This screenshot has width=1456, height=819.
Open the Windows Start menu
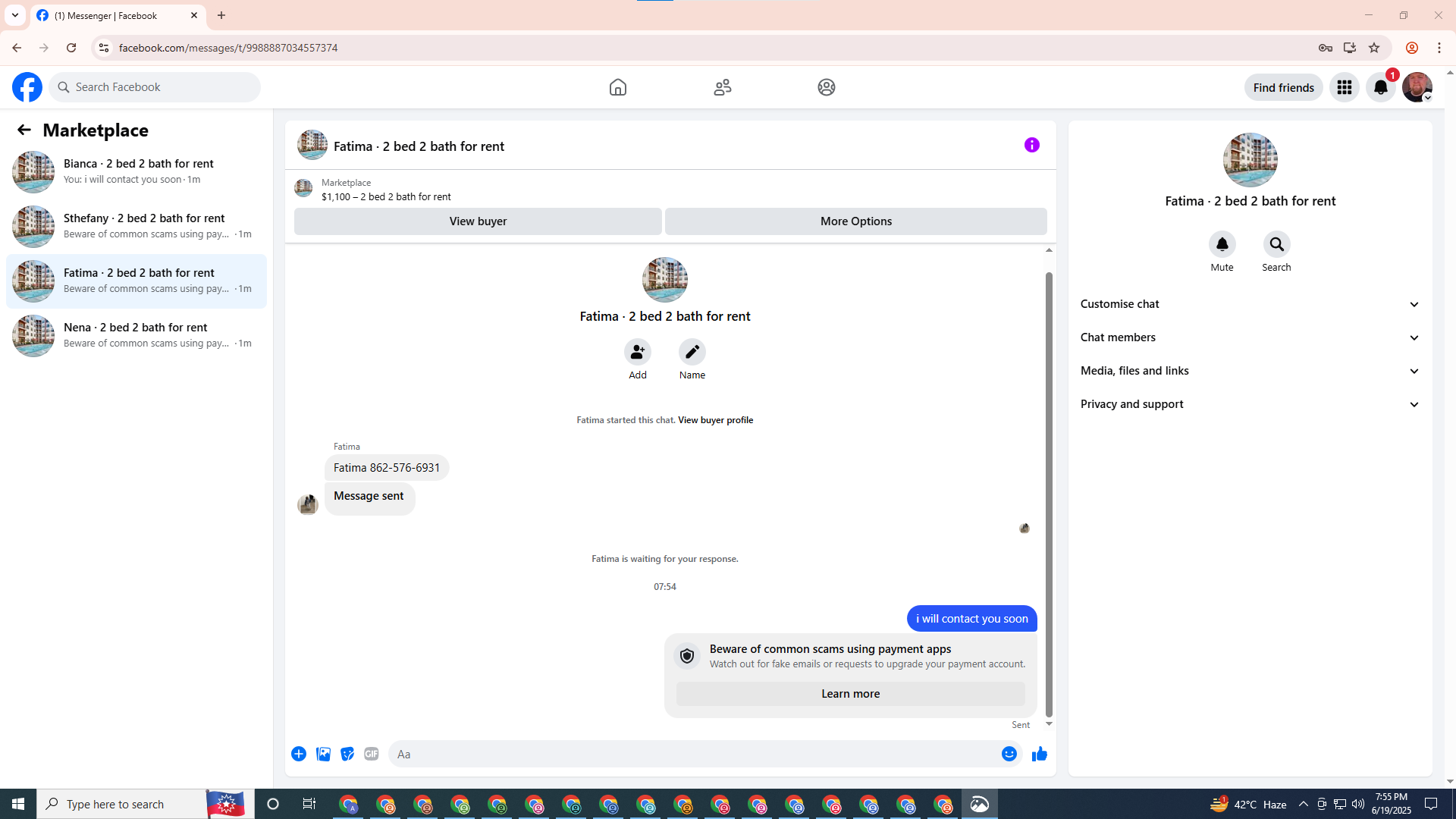coord(18,804)
